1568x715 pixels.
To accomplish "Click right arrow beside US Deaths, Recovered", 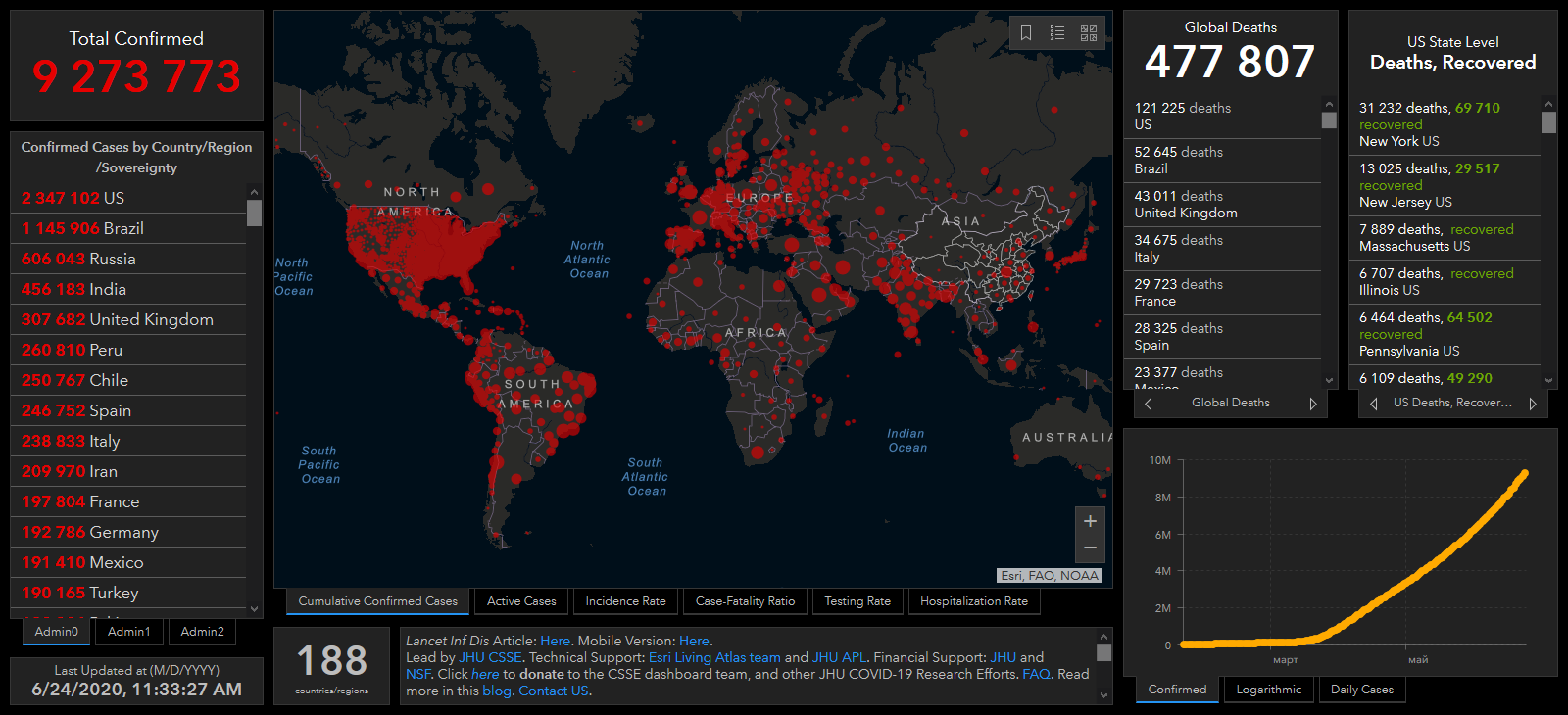I will coord(1533,404).
